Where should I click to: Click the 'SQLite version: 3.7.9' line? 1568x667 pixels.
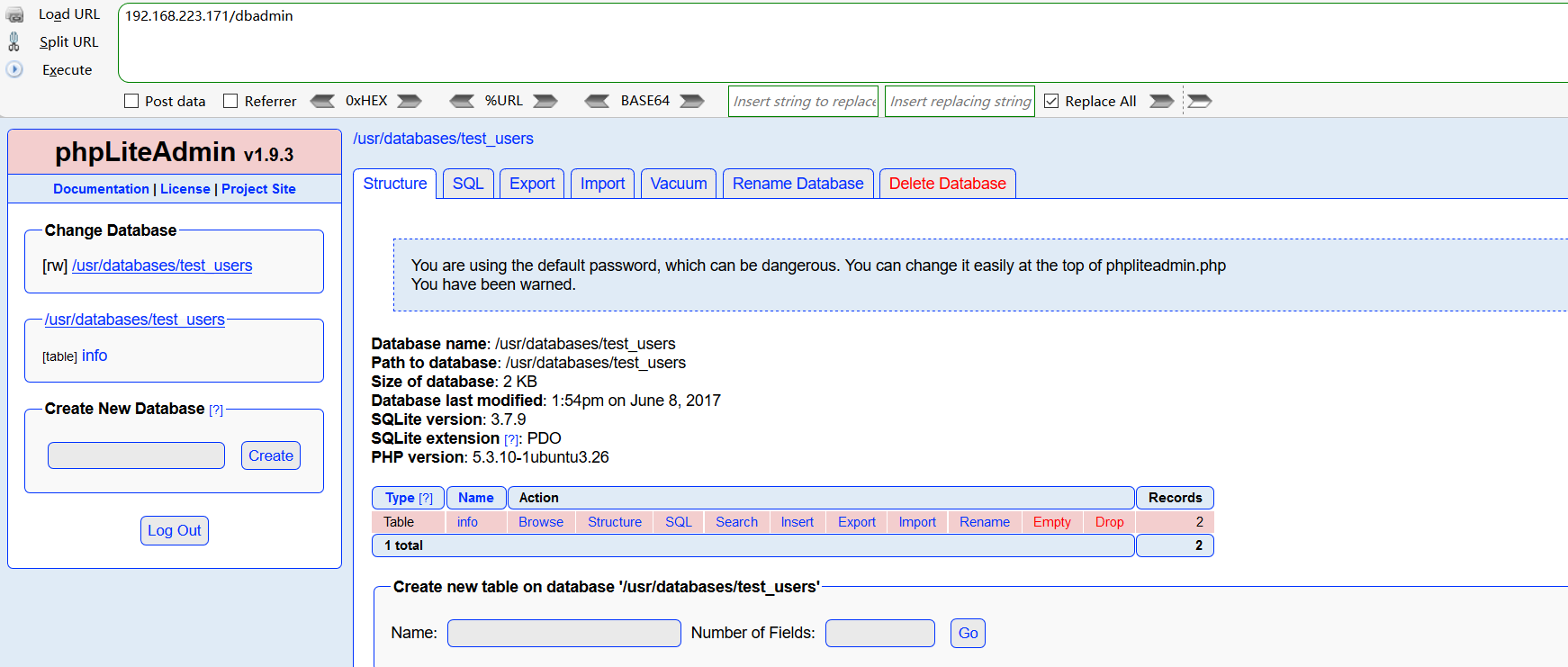(x=449, y=419)
